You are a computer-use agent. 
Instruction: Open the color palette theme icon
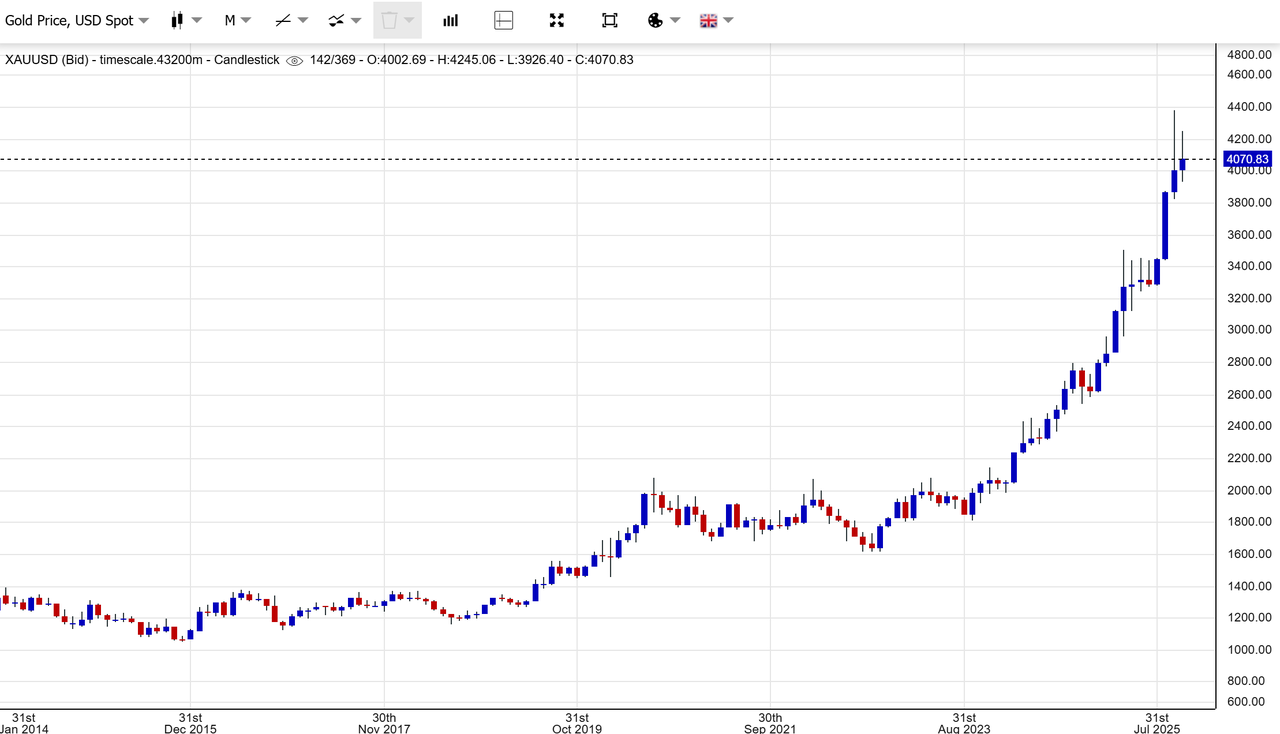click(663, 20)
